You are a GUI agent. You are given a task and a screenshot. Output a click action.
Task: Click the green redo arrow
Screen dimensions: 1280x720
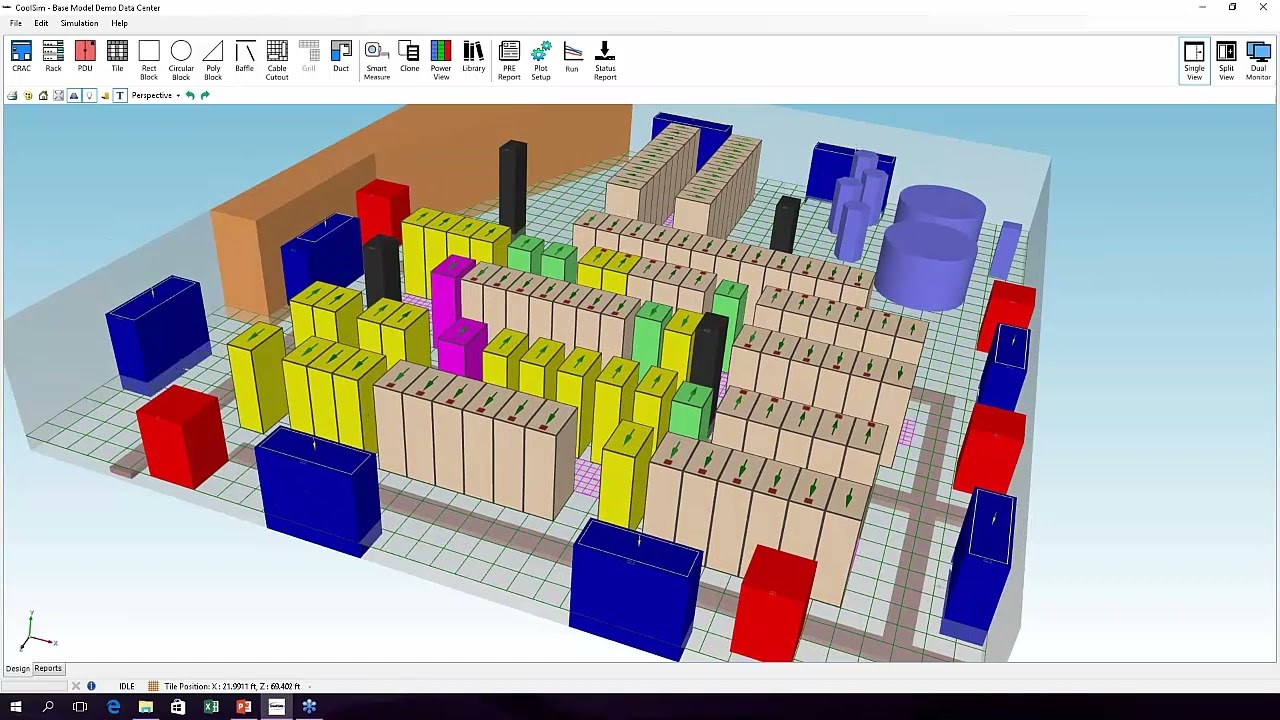pyautogui.click(x=205, y=95)
